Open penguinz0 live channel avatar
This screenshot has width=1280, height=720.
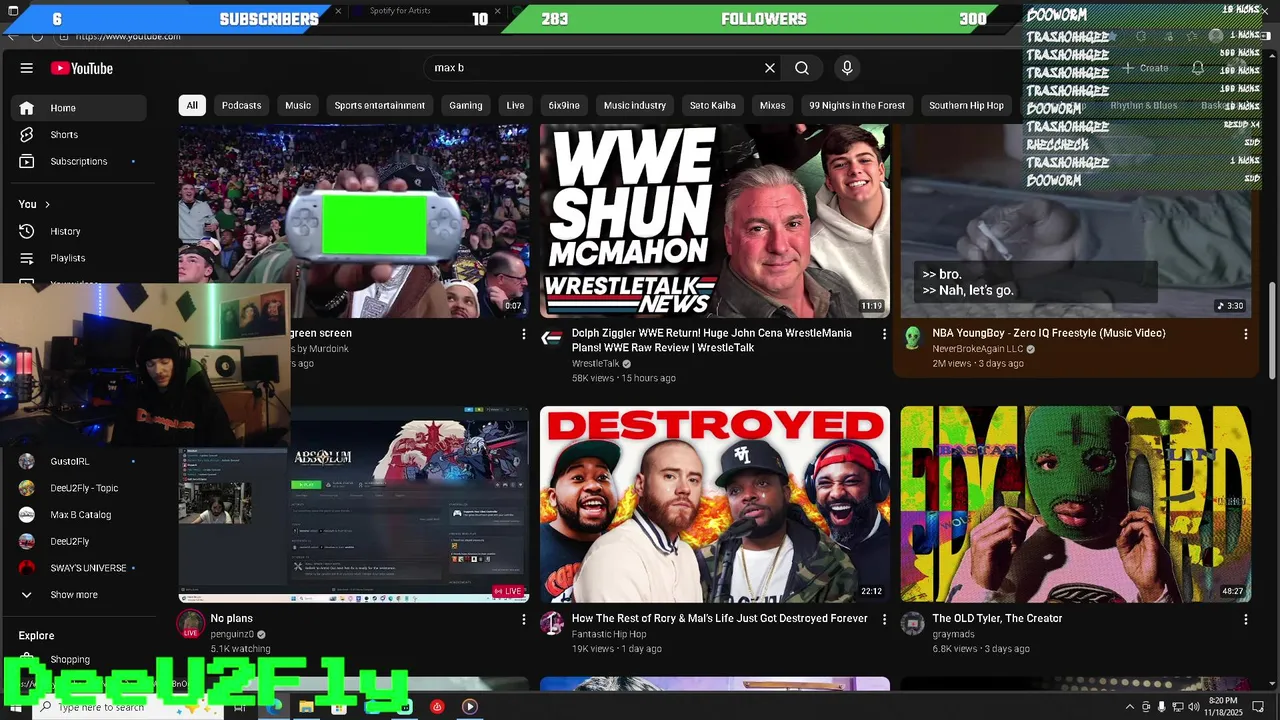pos(190,624)
